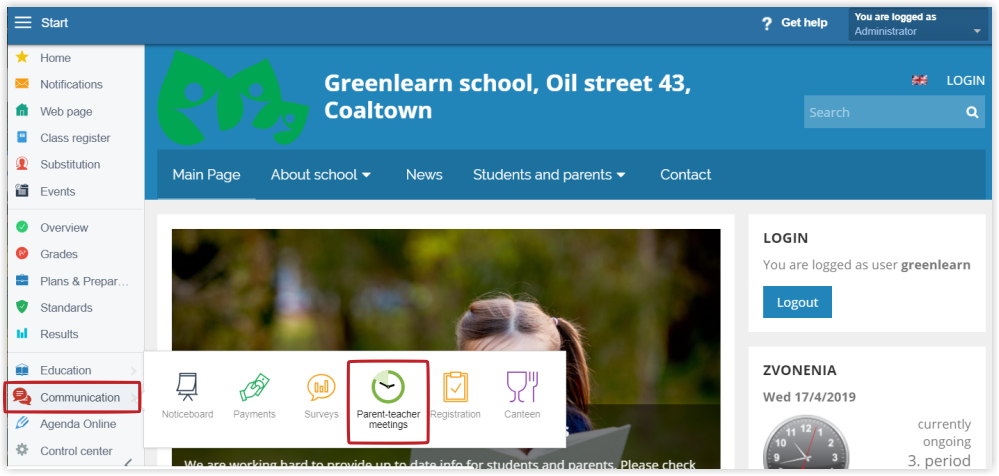Viewport: 999px width, 476px height.
Task: Click the Control center sidebar label
Action: [x=76, y=451]
